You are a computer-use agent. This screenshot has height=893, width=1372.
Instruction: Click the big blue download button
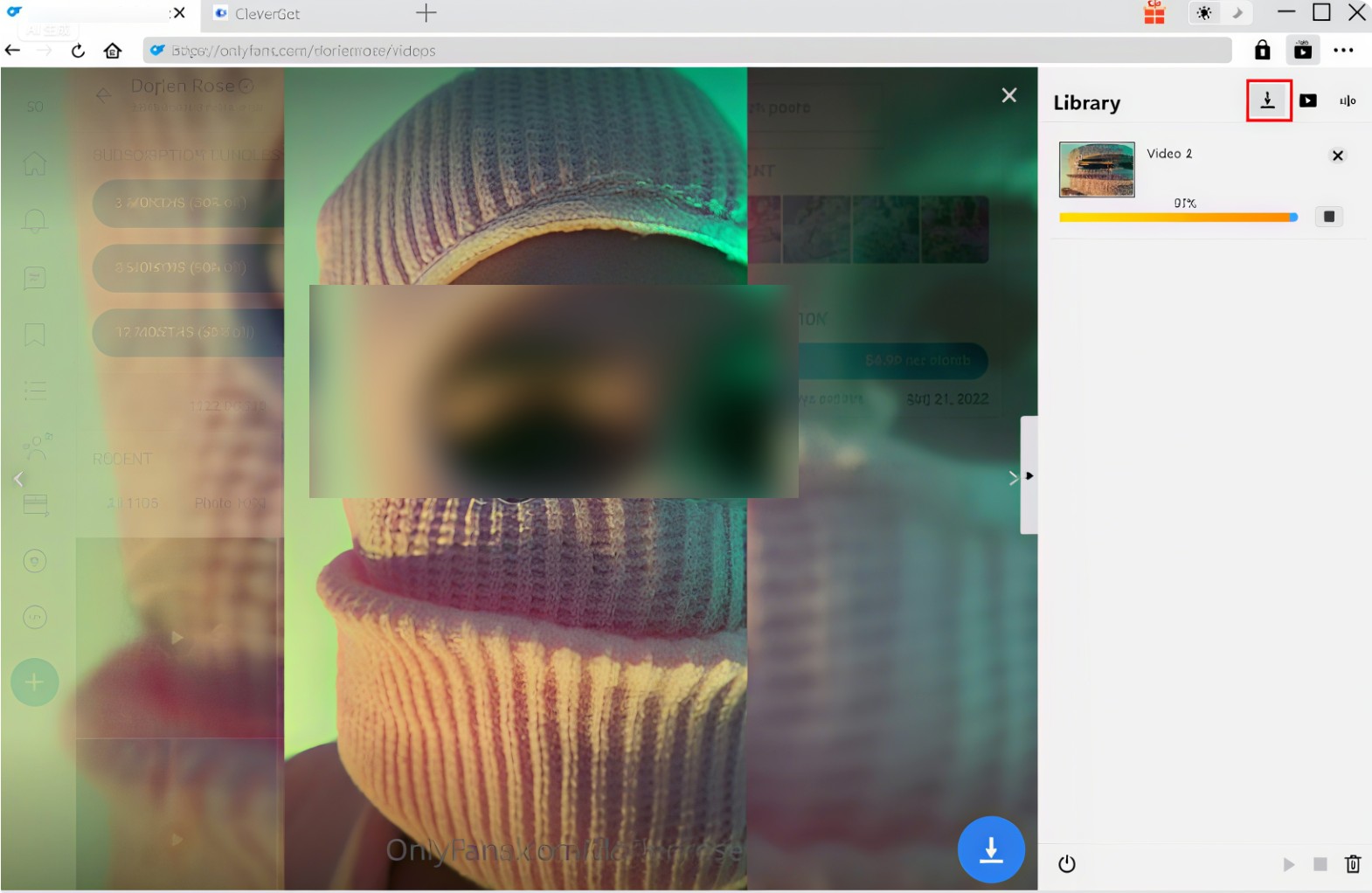(991, 849)
